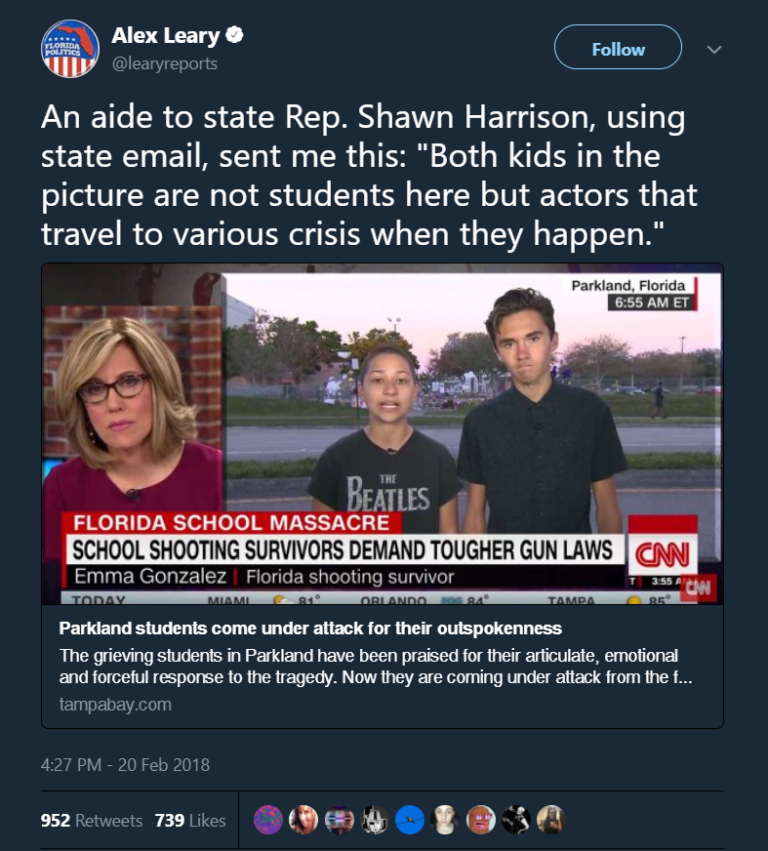Click the verified badge beside Alex Leary

pyautogui.click(x=235, y=36)
